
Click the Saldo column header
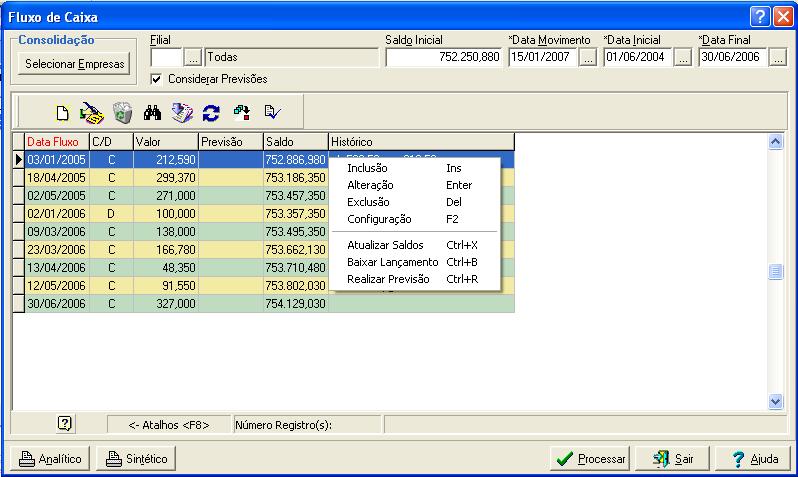click(x=296, y=142)
